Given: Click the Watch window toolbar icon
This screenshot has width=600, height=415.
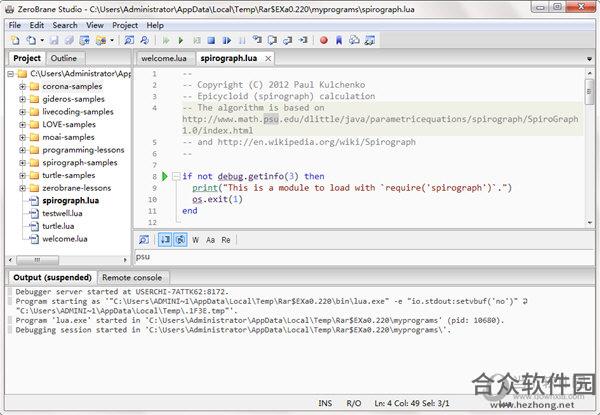Looking at the screenshot, I should [370, 40].
